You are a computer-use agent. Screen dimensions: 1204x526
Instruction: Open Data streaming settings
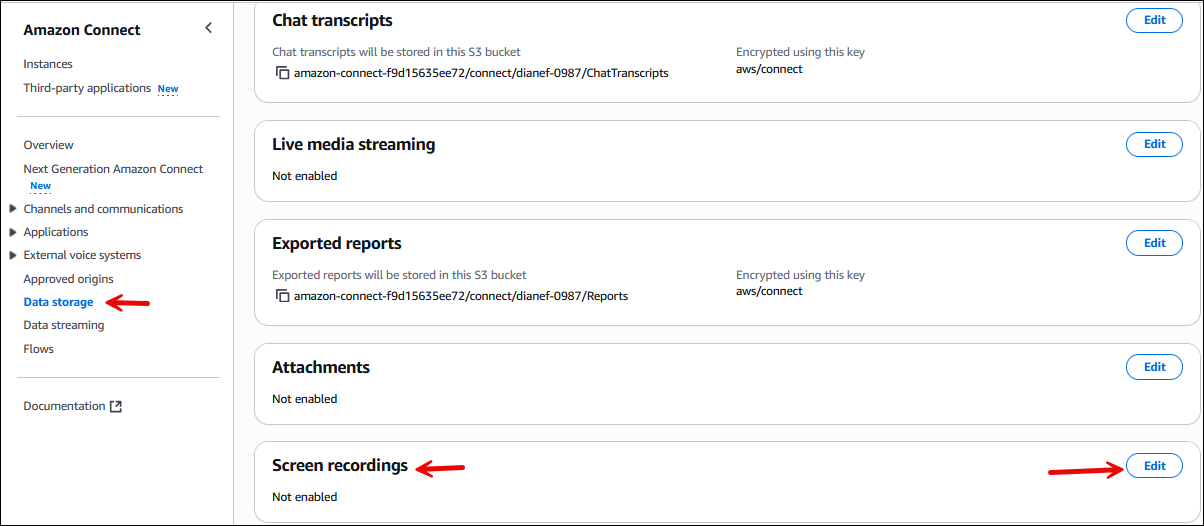63,325
